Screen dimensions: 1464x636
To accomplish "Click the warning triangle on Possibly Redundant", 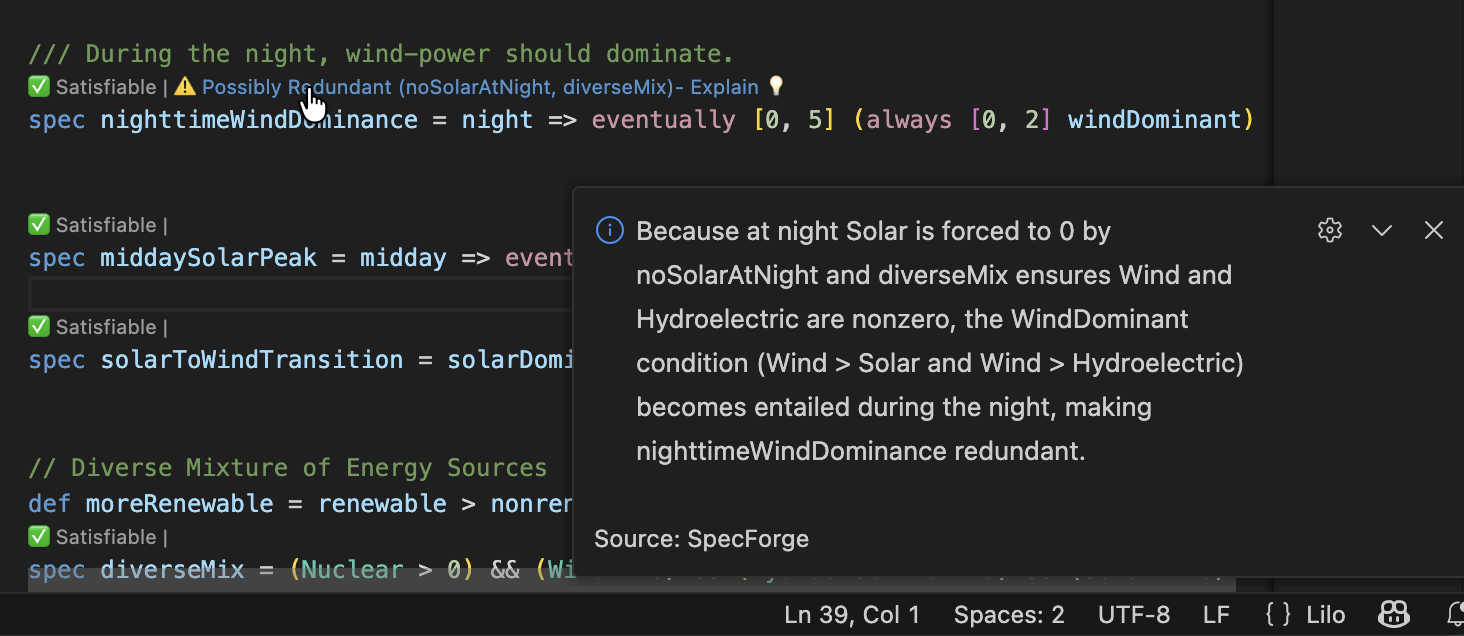I will 184,87.
